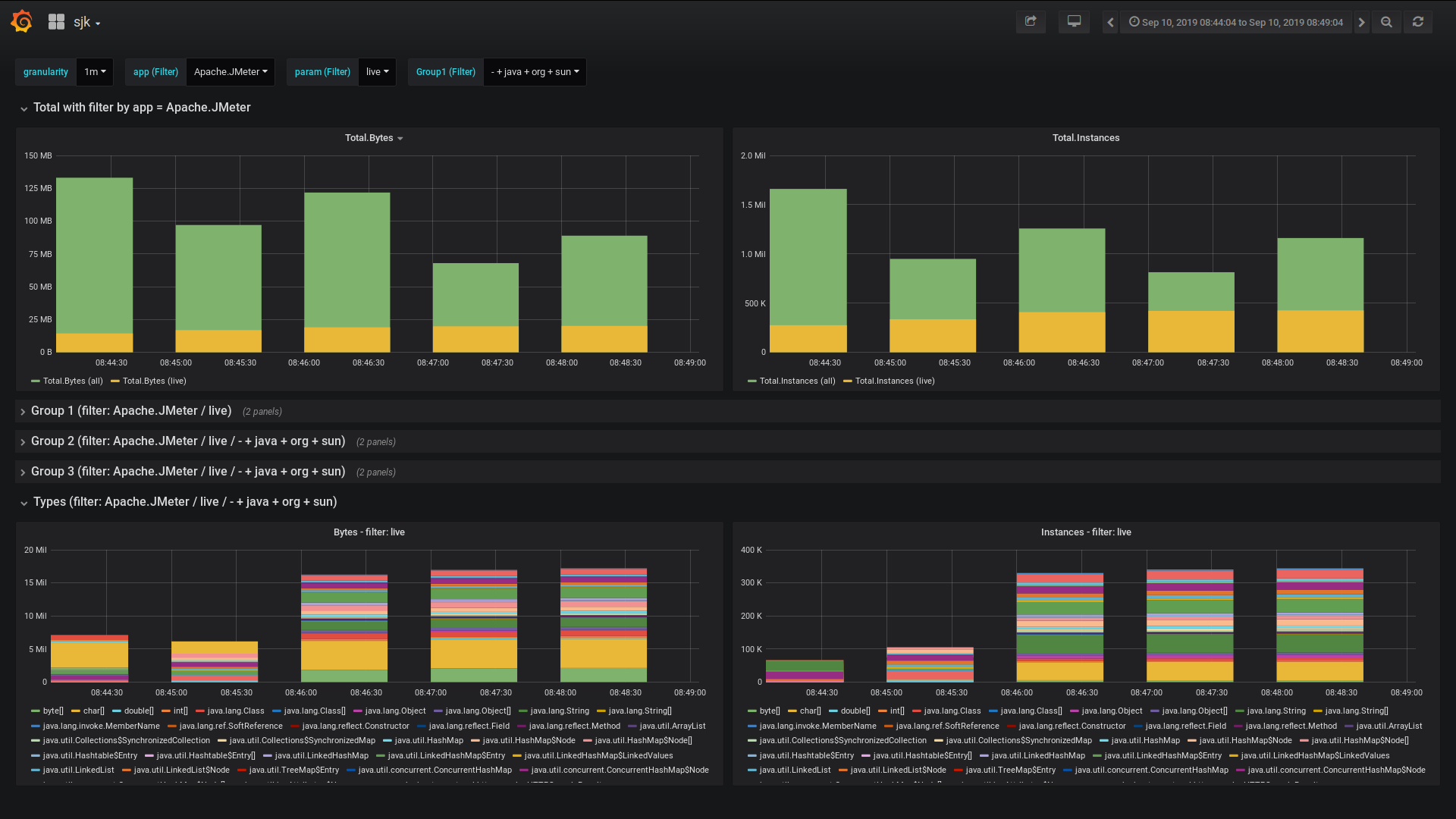Open the app filter Apache.JMeter dropdown
Viewport: 1456px width, 819px height.
point(231,72)
